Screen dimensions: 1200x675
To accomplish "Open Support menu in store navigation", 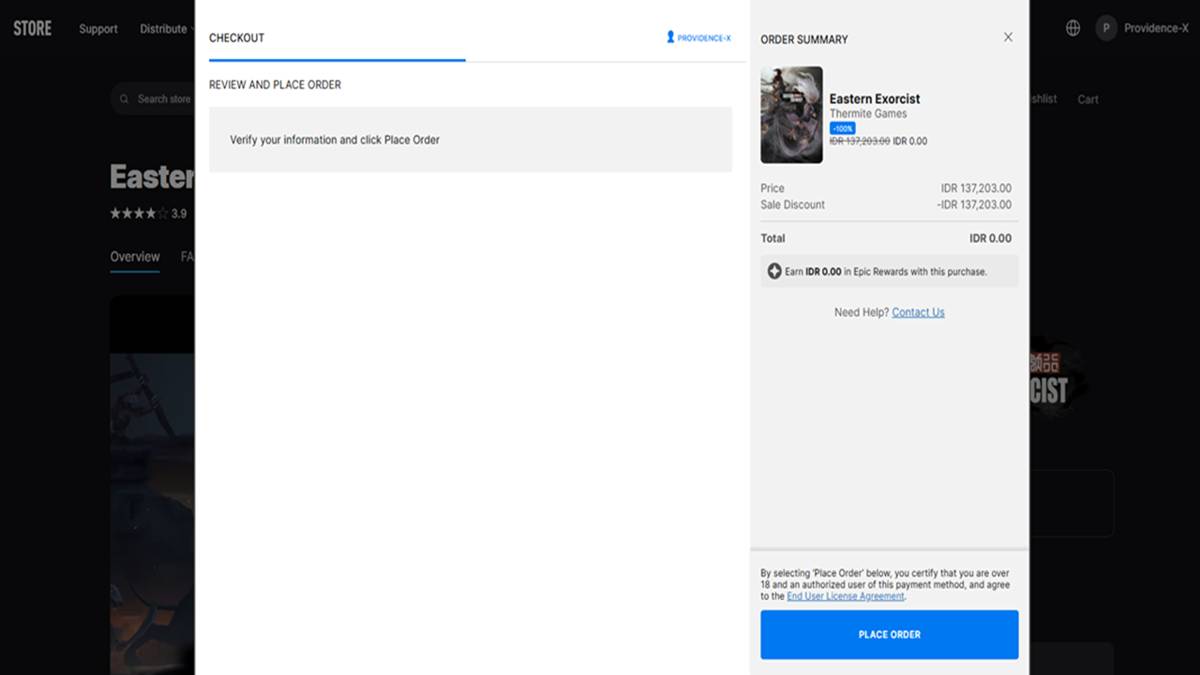I will pyautogui.click(x=98, y=29).
